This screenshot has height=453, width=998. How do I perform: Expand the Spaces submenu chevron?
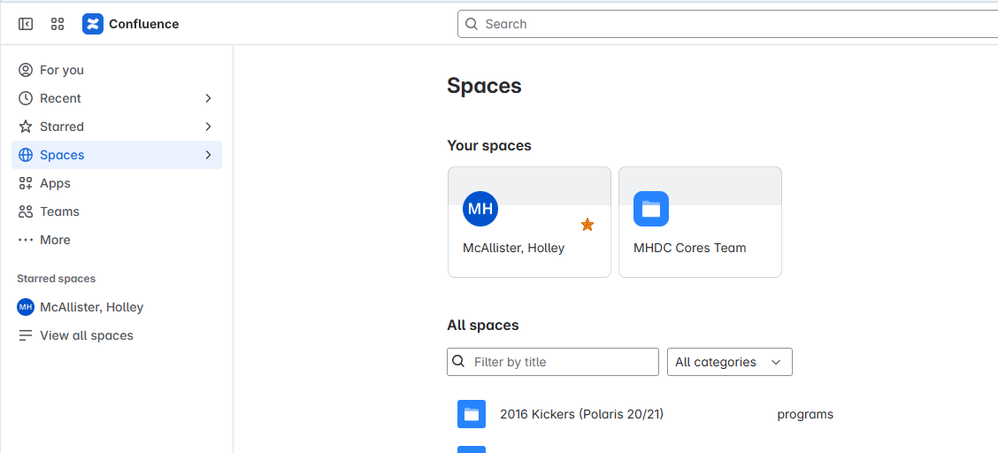point(207,155)
